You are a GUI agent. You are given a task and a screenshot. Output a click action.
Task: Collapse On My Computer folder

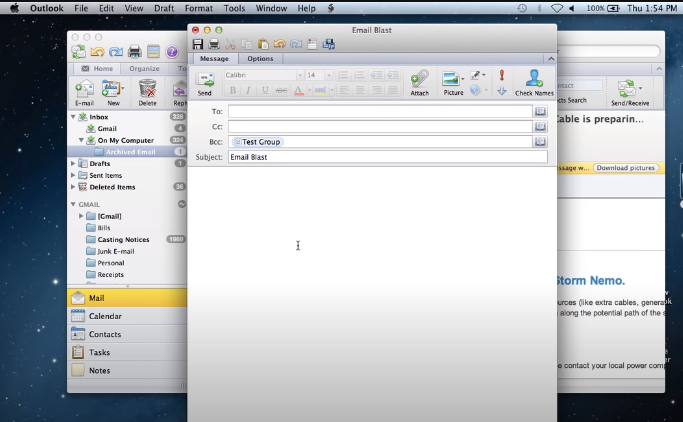[x=81, y=140]
